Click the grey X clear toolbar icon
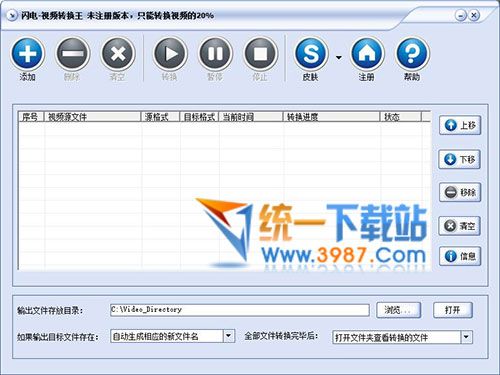 (x=118, y=53)
